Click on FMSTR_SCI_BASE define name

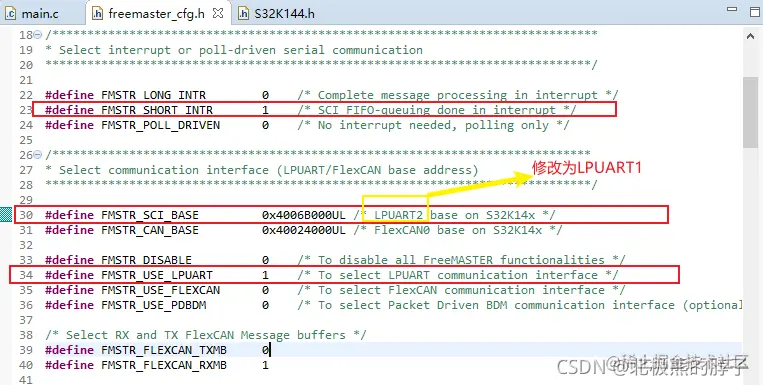tap(150, 215)
